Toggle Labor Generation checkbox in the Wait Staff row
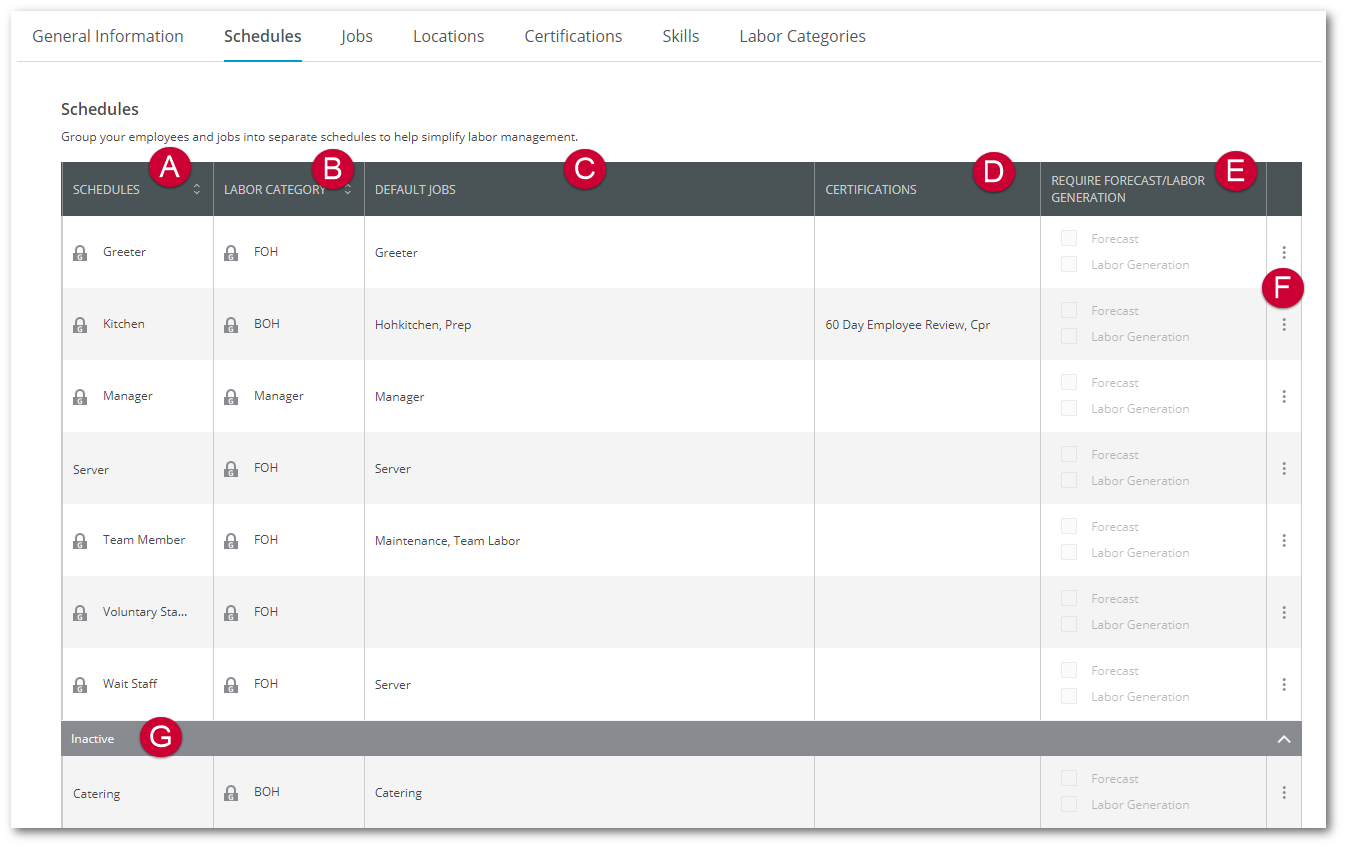 1069,696
